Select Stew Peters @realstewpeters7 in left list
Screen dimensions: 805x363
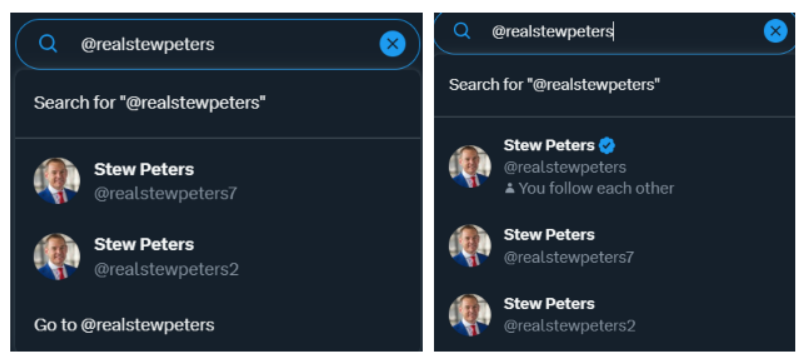[218, 181]
